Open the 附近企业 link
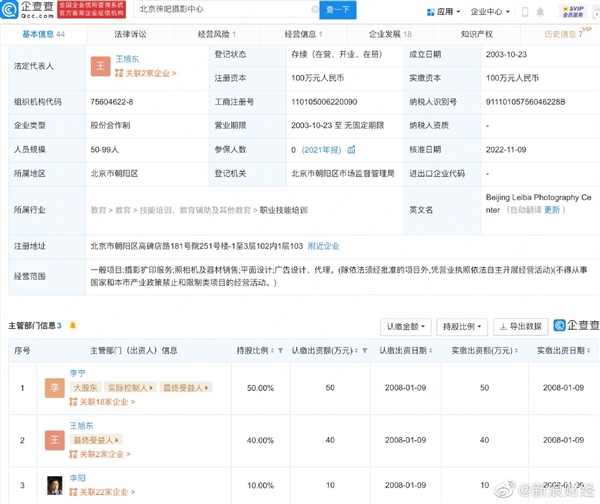 click(x=323, y=246)
